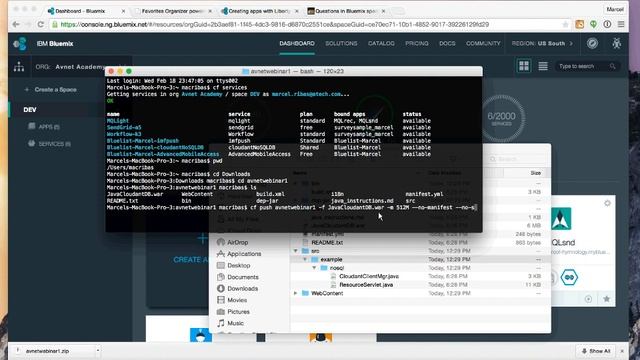The width and height of the screenshot is (640, 360).
Task: Open the Chrome menu icon
Action: coord(621,24)
